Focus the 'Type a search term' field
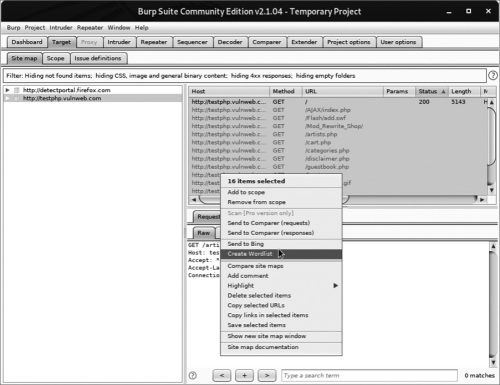The width and height of the screenshot is (500, 385). (369, 376)
